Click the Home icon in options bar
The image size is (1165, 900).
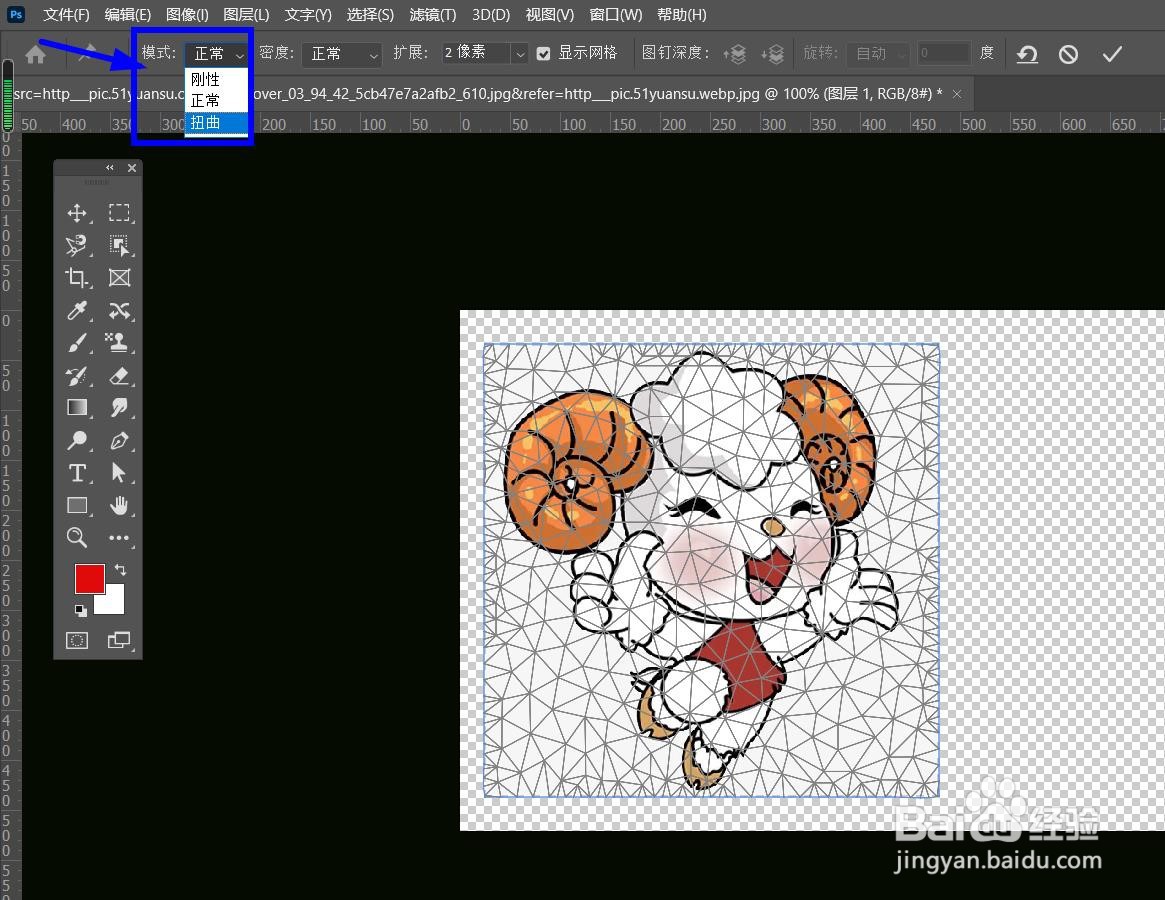tap(35, 54)
